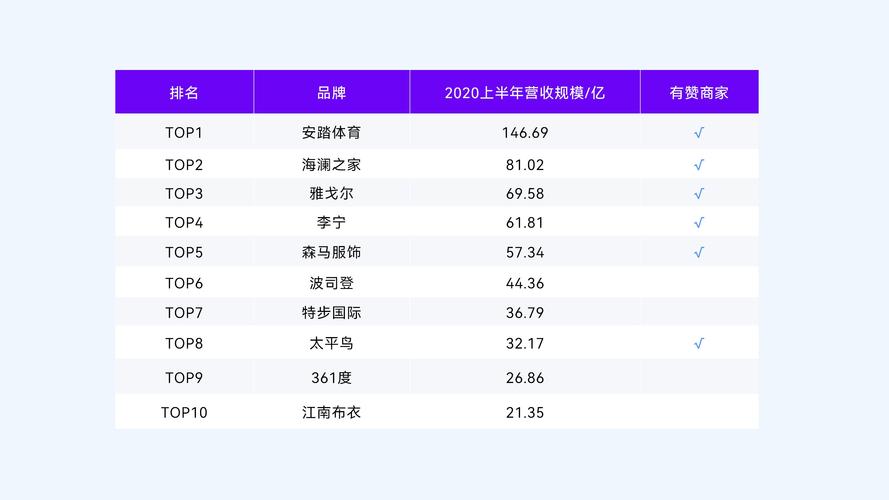Click revenue value 61.81
Screen dimensions: 889x500
pyautogui.click(x=524, y=223)
